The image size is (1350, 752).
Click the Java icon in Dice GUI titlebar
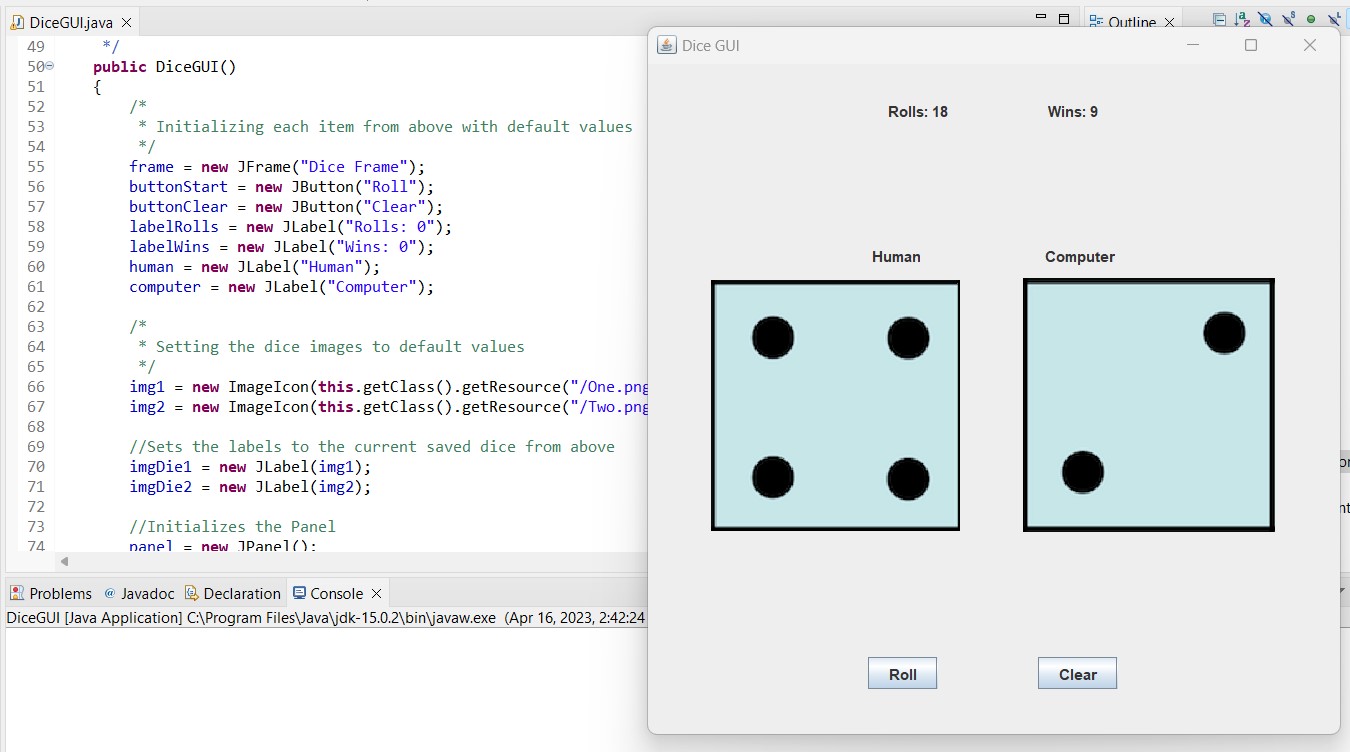666,45
